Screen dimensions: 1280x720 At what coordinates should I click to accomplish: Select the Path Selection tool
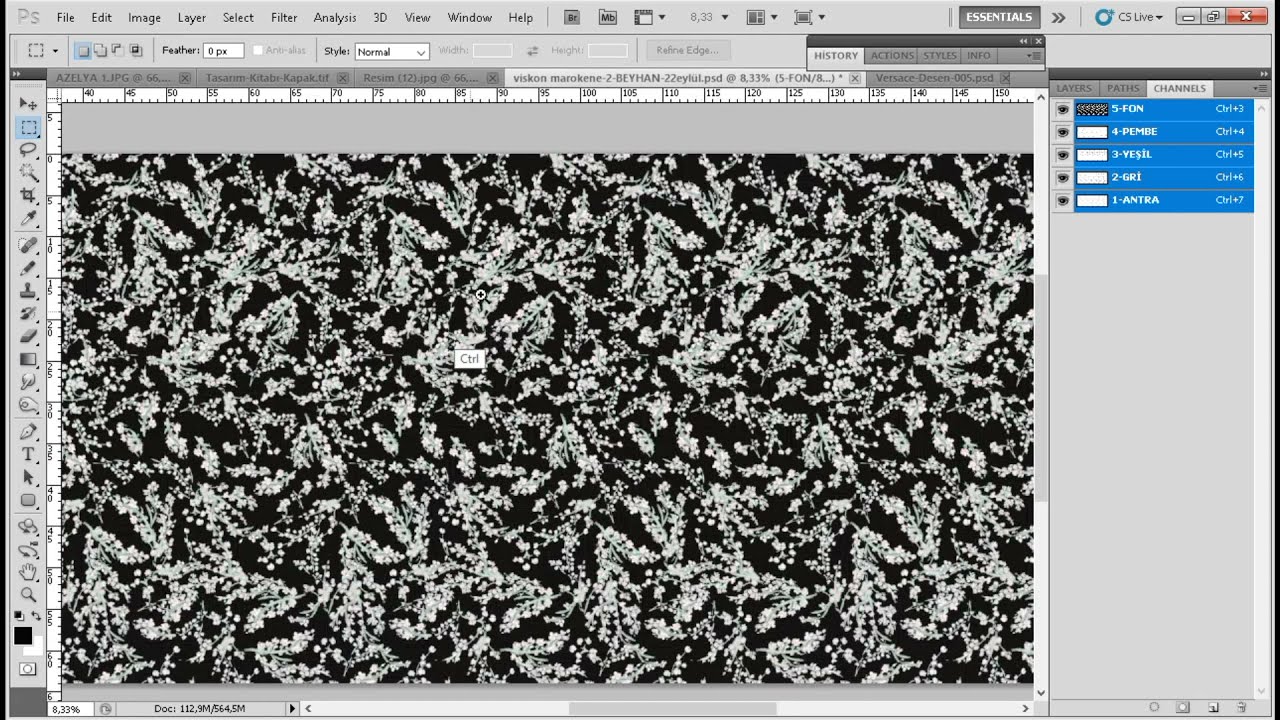[x=28, y=478]
